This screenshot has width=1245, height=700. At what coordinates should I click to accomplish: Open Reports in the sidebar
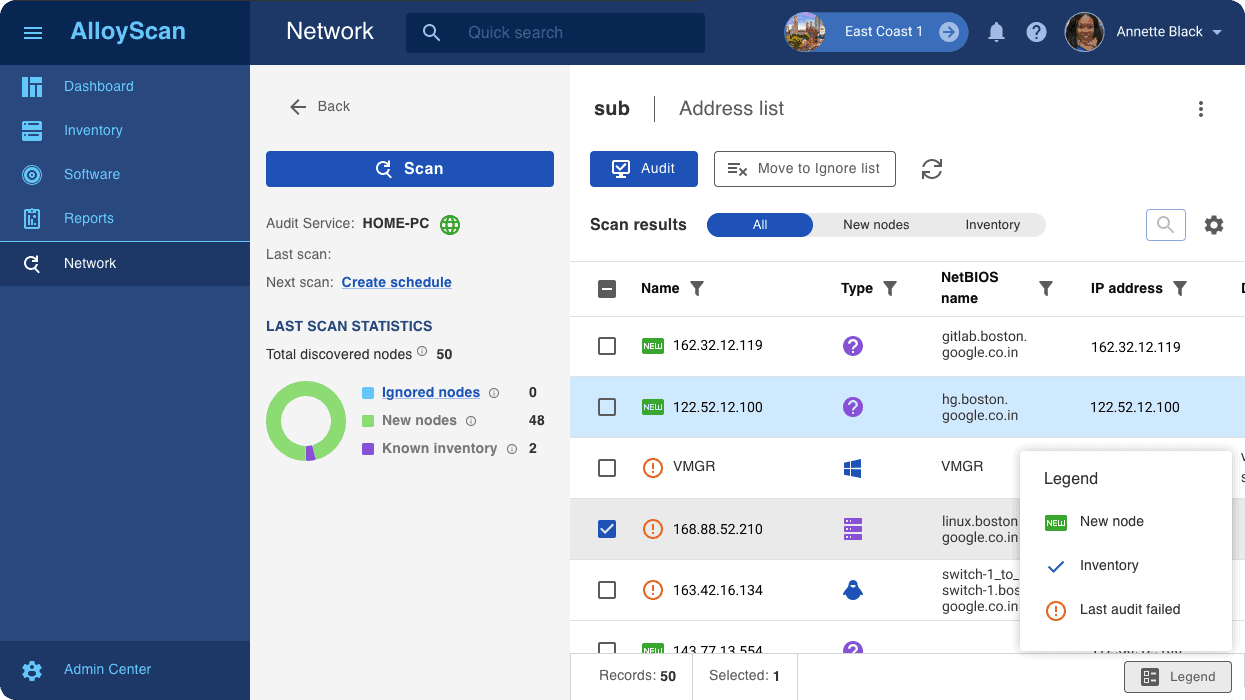pos(88,218)
